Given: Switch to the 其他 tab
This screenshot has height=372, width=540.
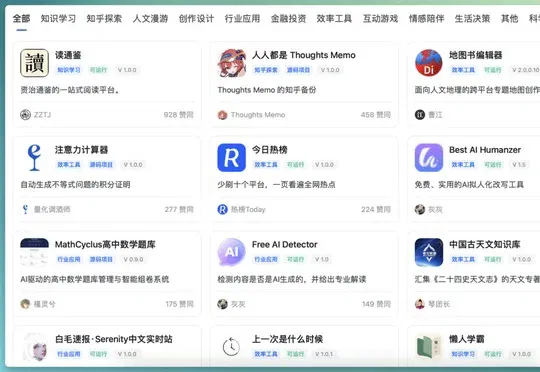Looking at the screenshot, I should pyautogui.click(x=509, y=19).
